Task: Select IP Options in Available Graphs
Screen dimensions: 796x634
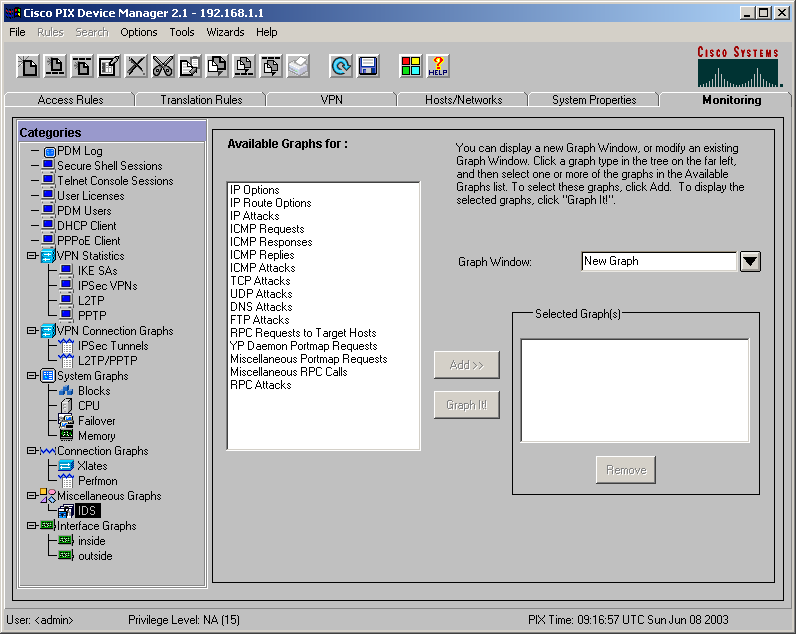Action: click(254, 190)
